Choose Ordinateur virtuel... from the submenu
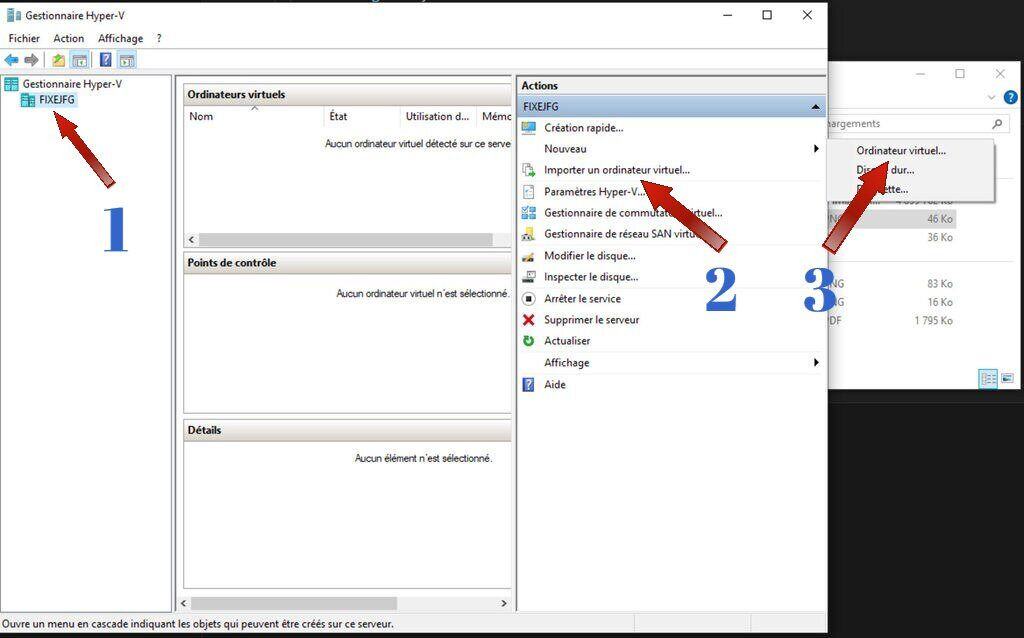1024x638 pixels. pos(901,150)
